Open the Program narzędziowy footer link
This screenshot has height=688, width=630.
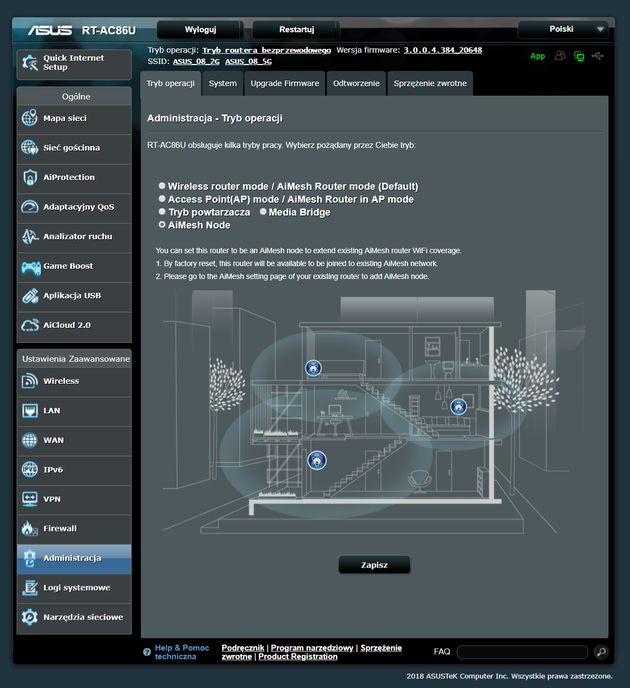tap(312, 648)
